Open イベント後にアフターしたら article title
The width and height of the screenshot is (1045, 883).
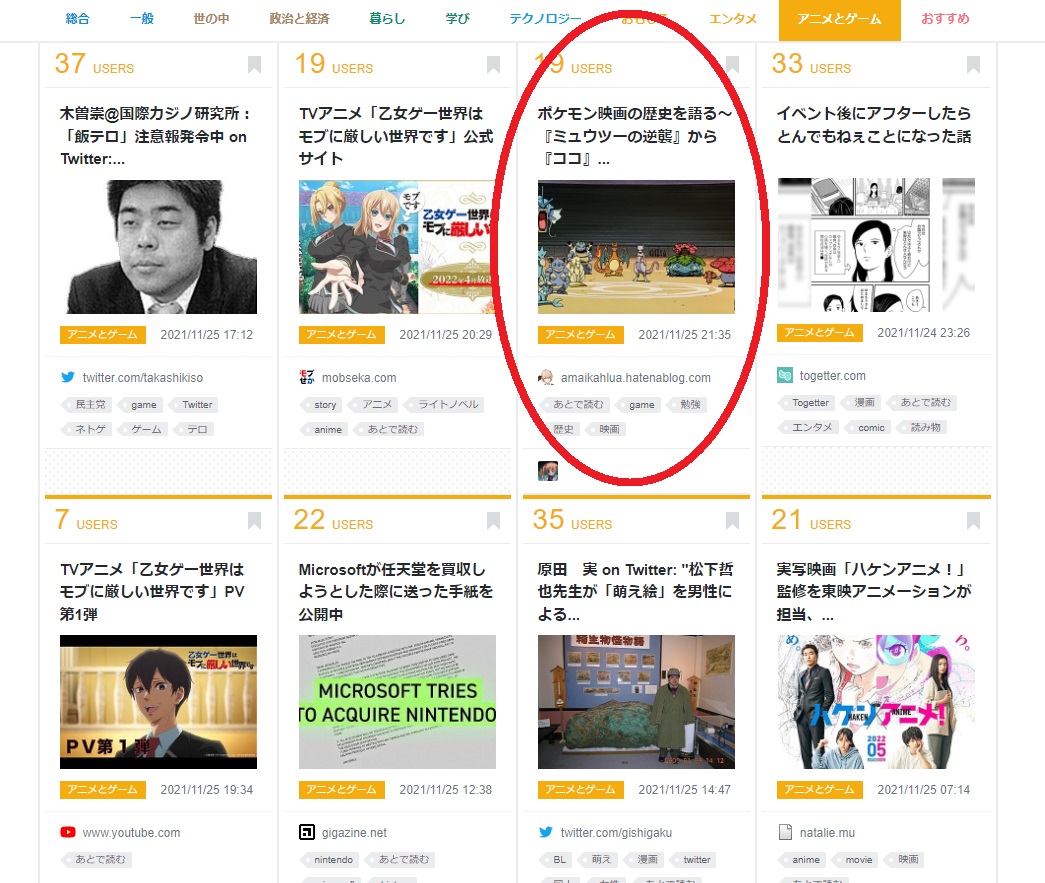[x=874, y=125]
